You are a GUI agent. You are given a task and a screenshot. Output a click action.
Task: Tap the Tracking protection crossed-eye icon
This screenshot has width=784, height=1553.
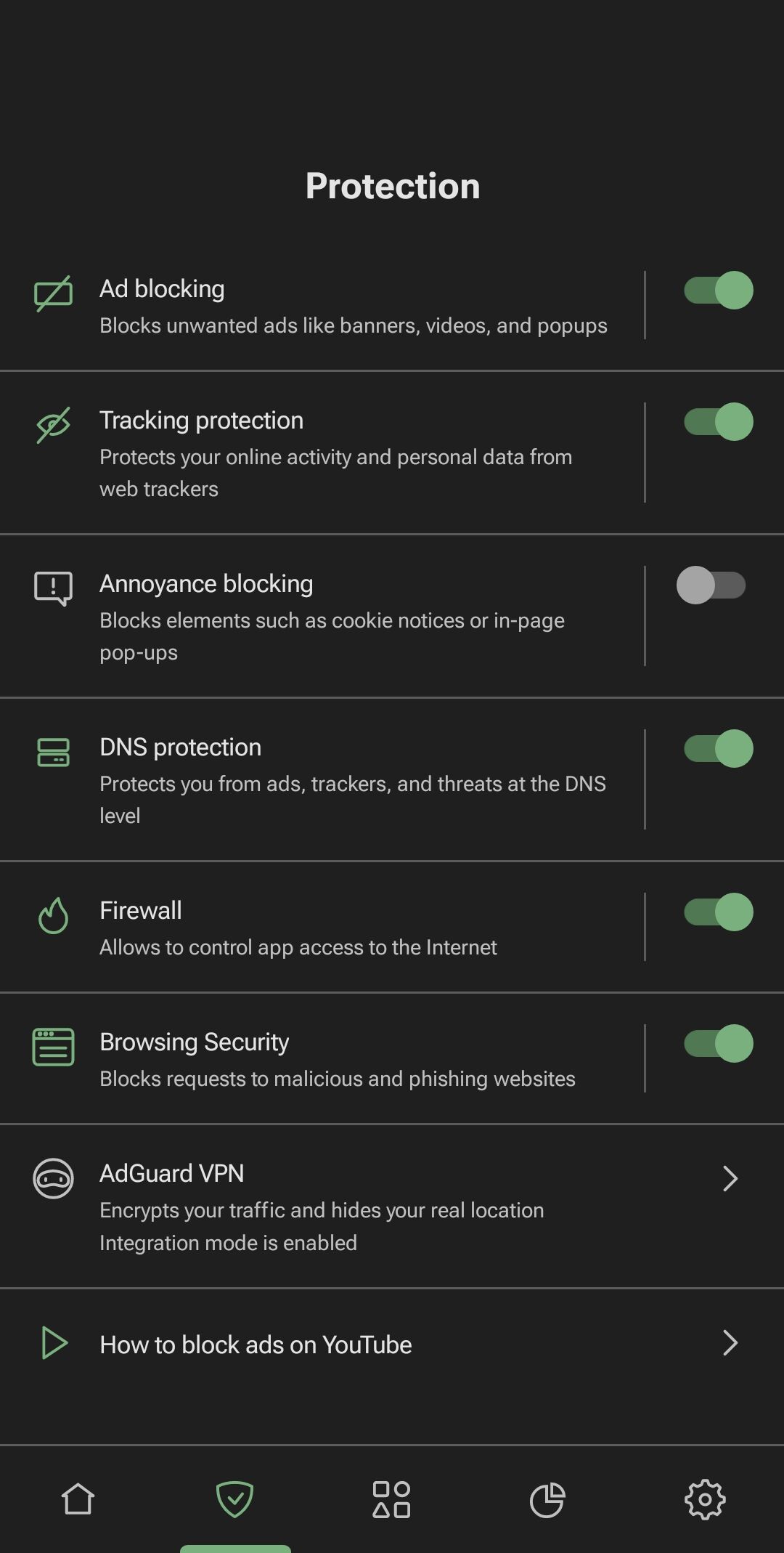[53, 425]
